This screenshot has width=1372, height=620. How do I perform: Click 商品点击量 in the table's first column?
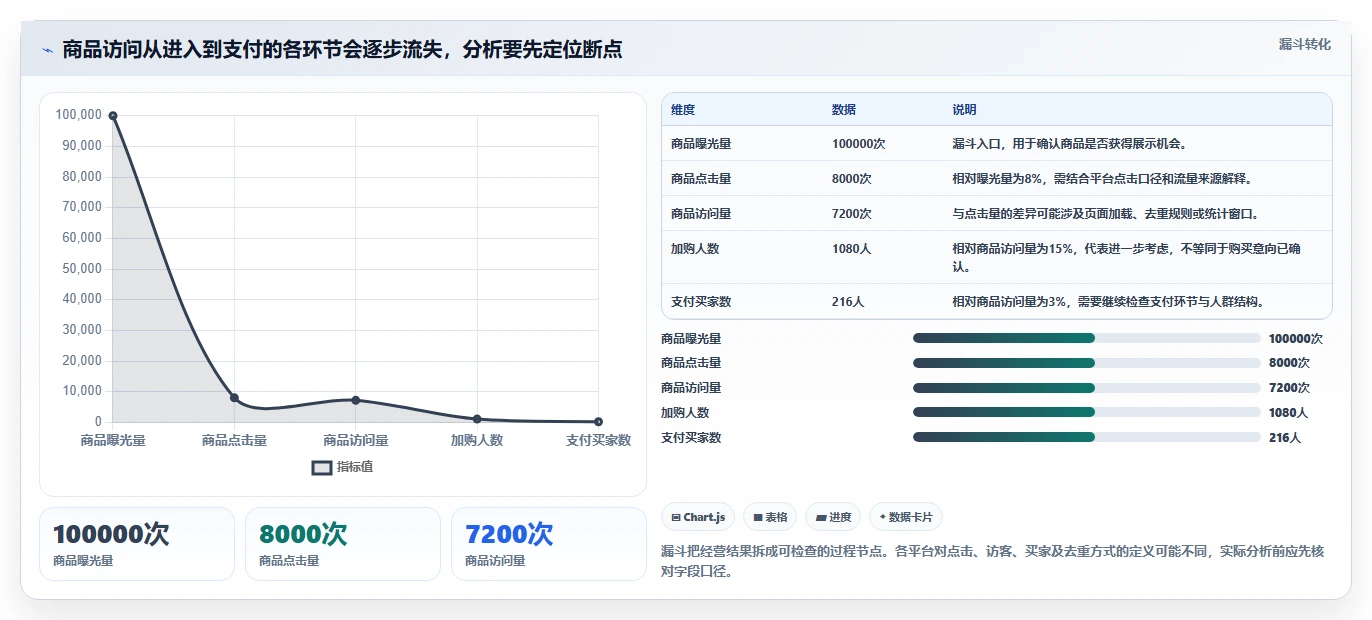pos(701,179)
